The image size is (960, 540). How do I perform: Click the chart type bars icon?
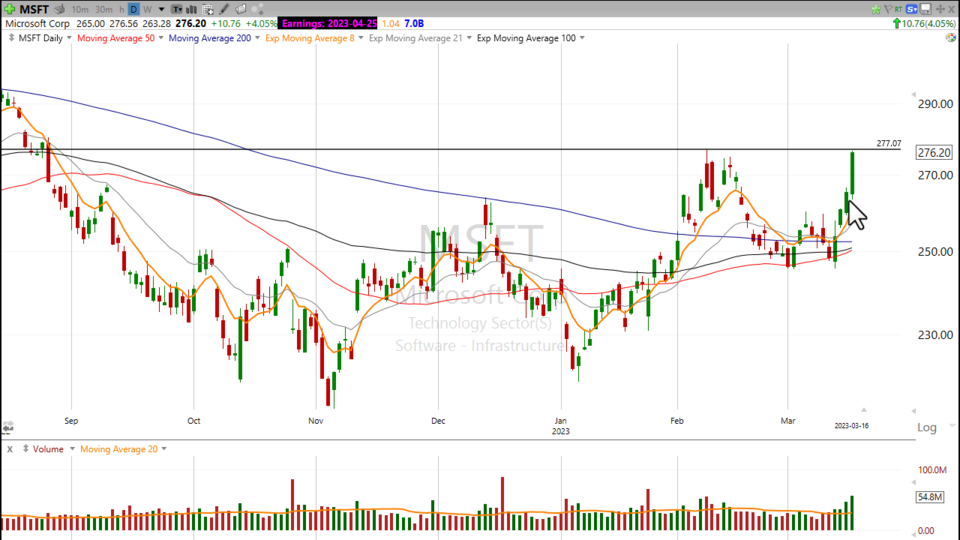click(191, 9)
